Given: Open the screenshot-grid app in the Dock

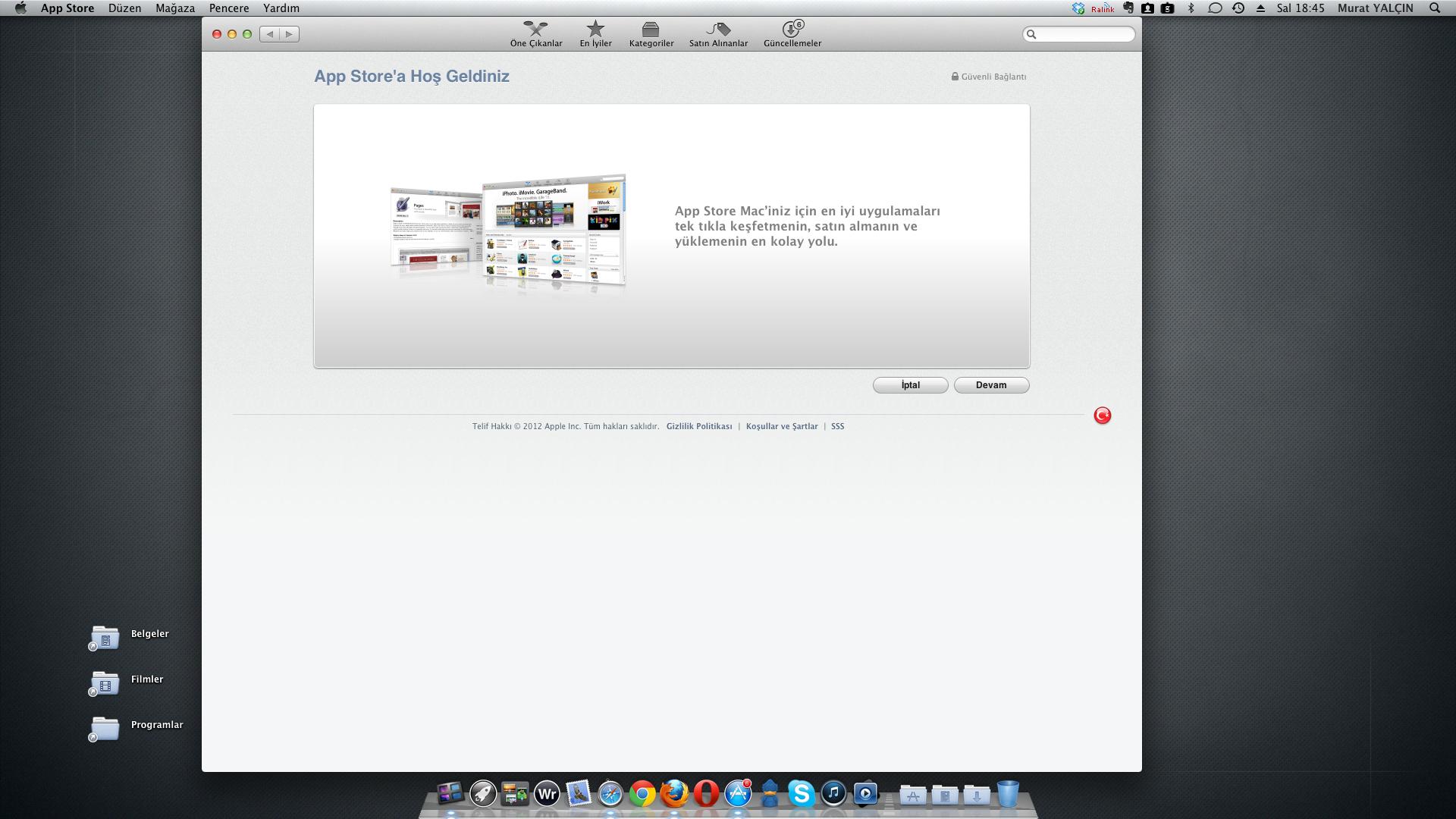Looking at the screenshot, I should (515, 794).
